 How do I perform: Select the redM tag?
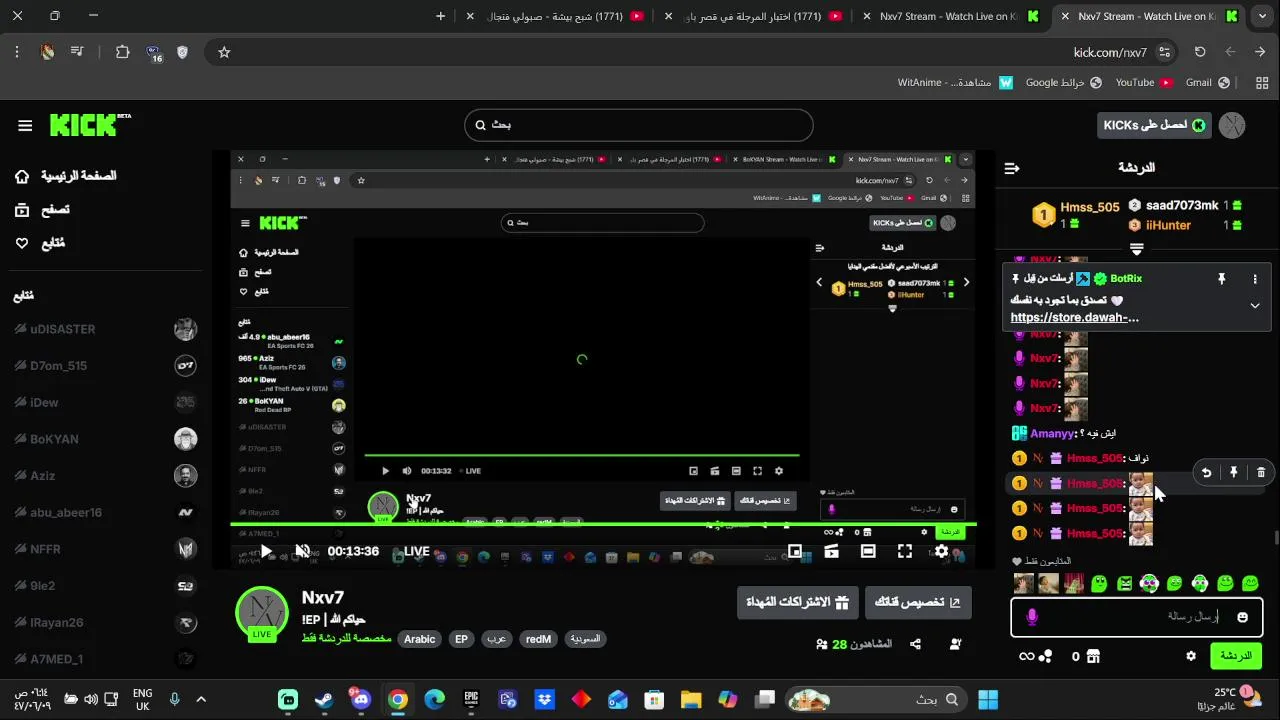pyautogui.click(x=538, y=639)
